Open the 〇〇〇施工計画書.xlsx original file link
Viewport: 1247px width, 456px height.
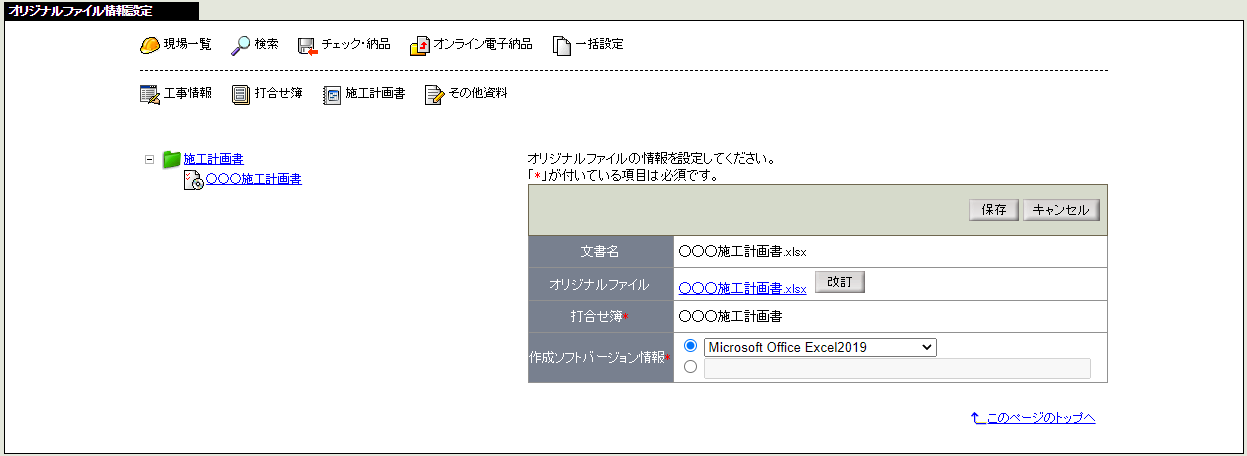pyautogui.click(x=742, y=288)
